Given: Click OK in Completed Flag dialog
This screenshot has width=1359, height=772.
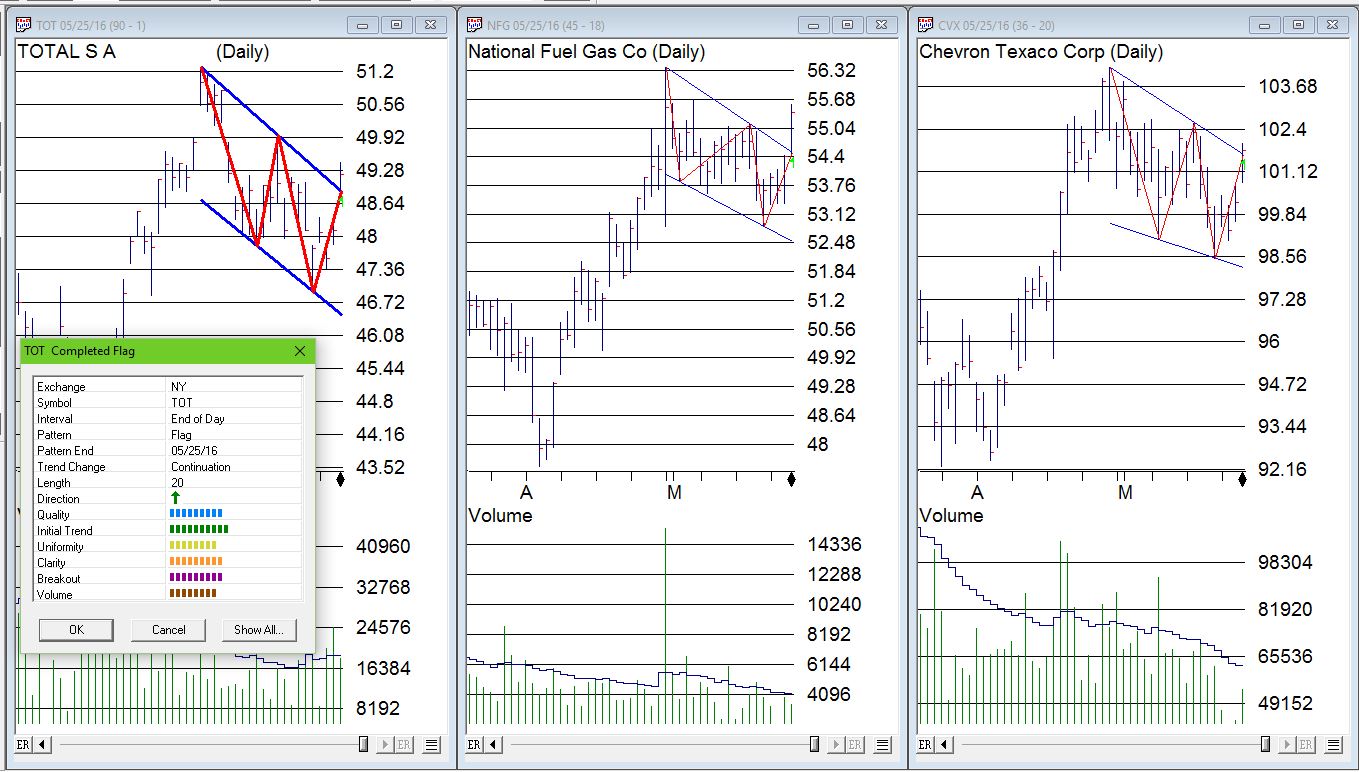Looking at the screenshot, I should [x=76, y=630].
